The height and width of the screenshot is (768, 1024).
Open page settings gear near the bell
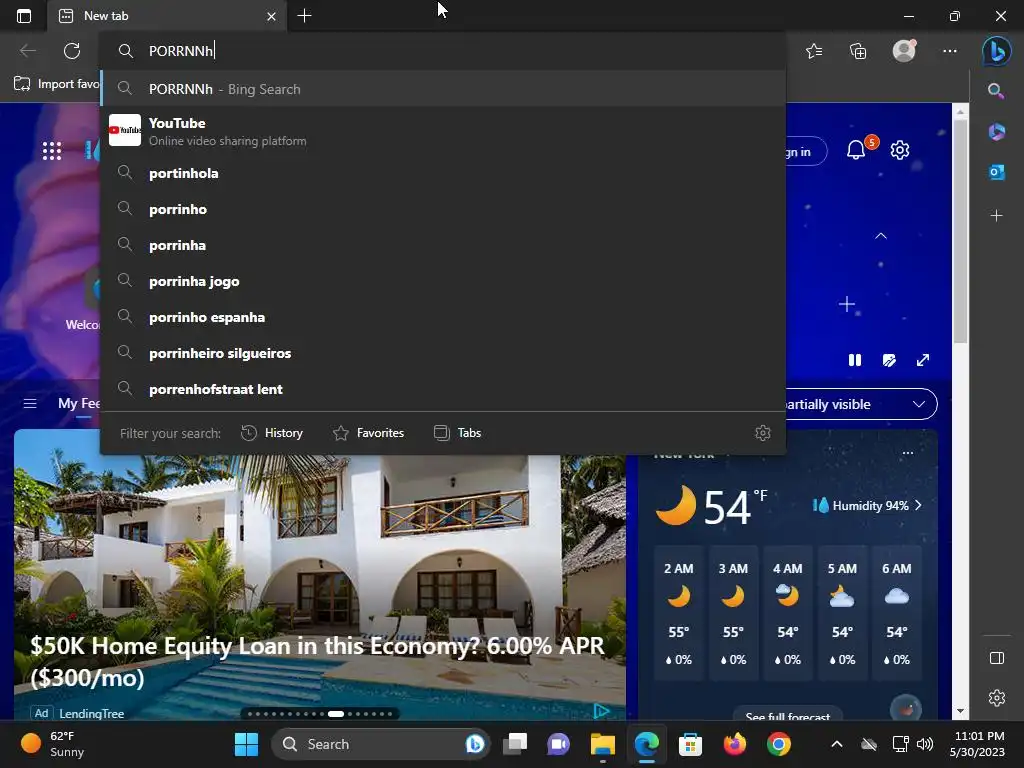point(900,150)
